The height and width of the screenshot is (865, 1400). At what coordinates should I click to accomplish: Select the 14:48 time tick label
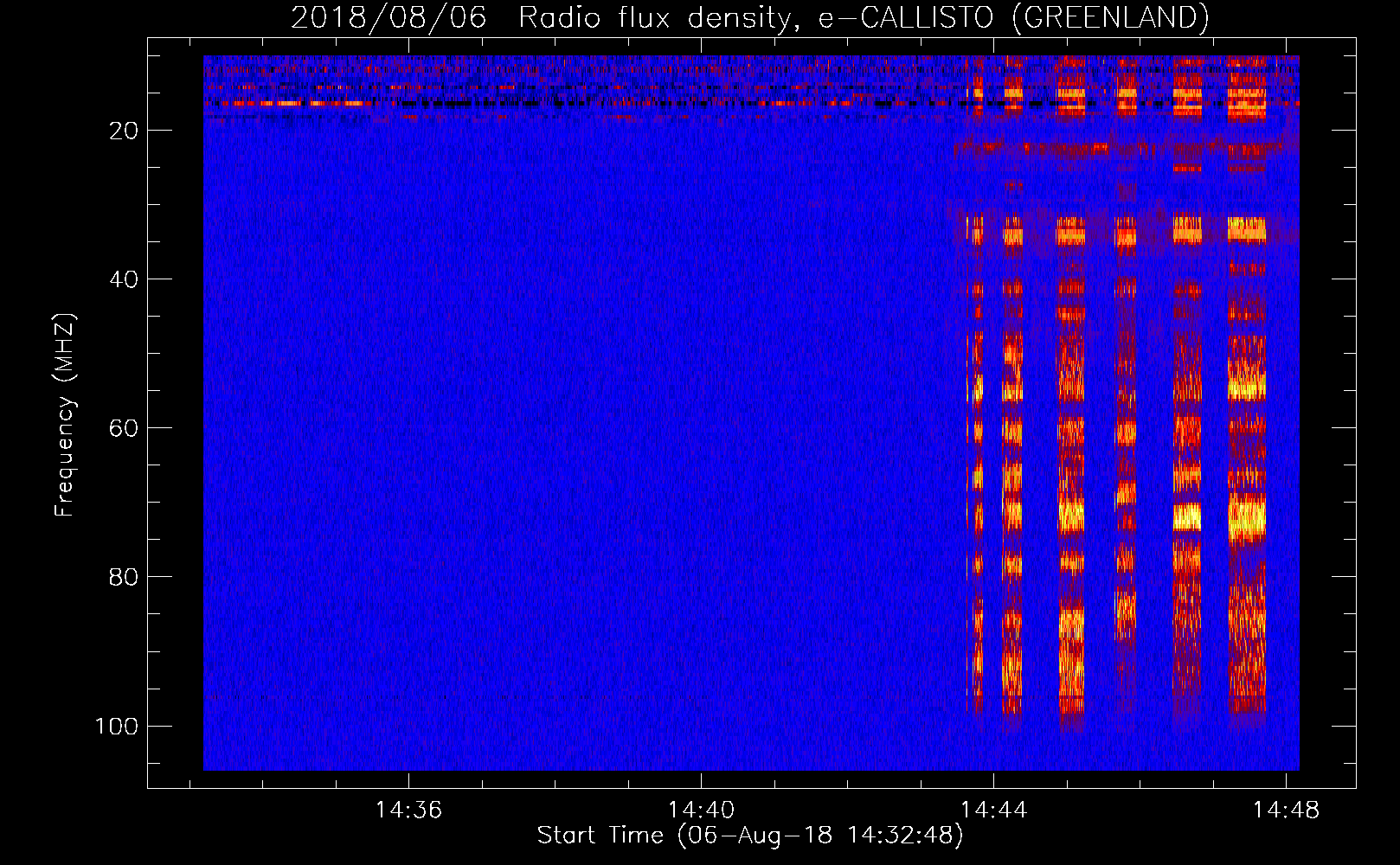coord(1287,810)
